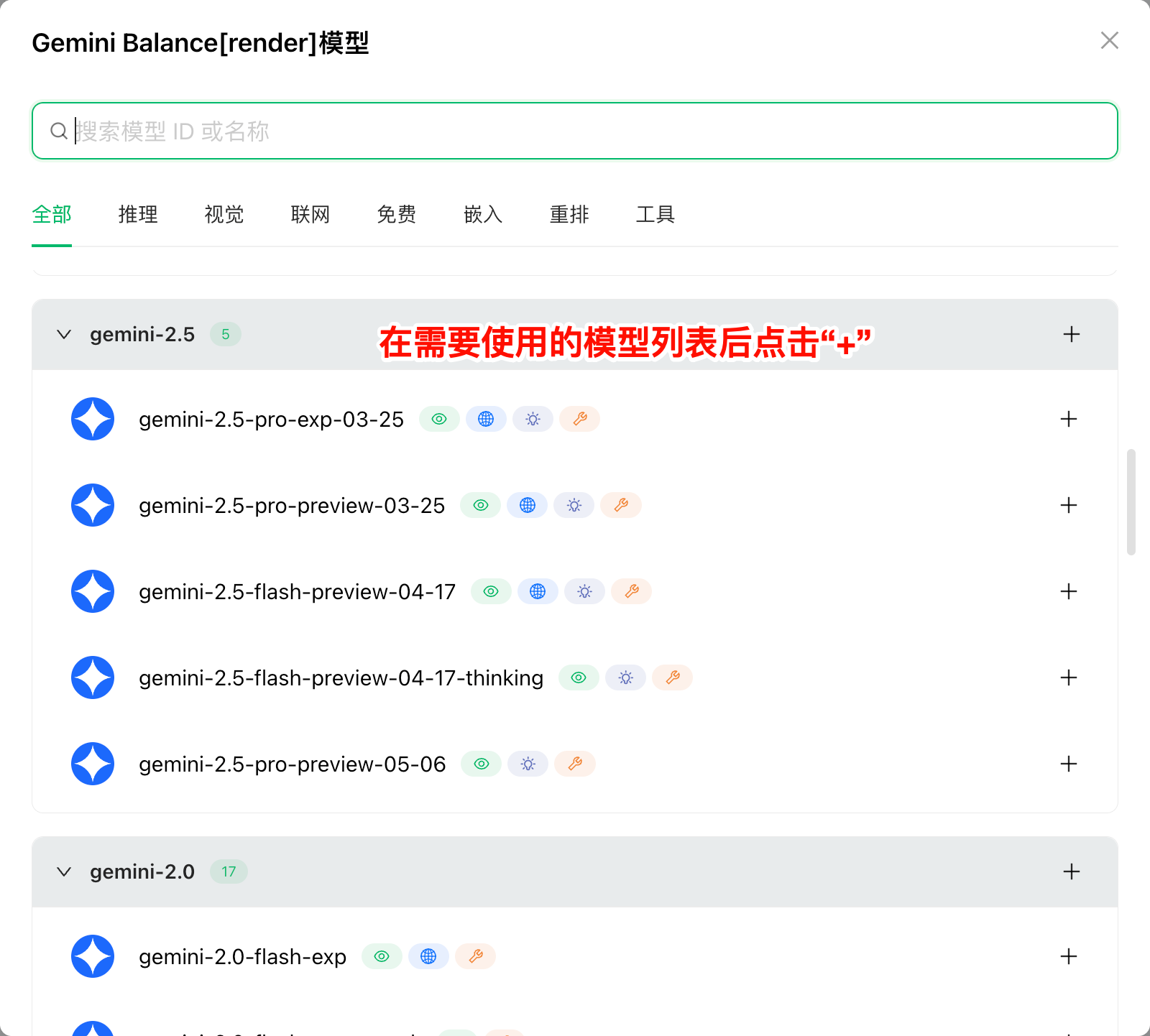Click reasoning bulb tag on gemini-2.5-pro-preview-03-25
The image size is (1150, 1036).
click(574, 505)
